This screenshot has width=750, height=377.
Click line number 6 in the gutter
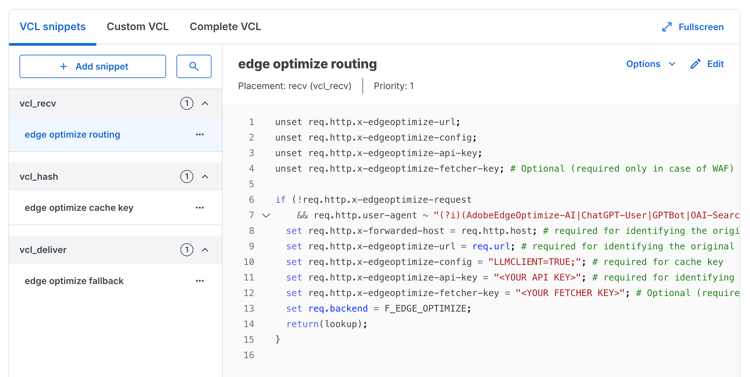252,200
